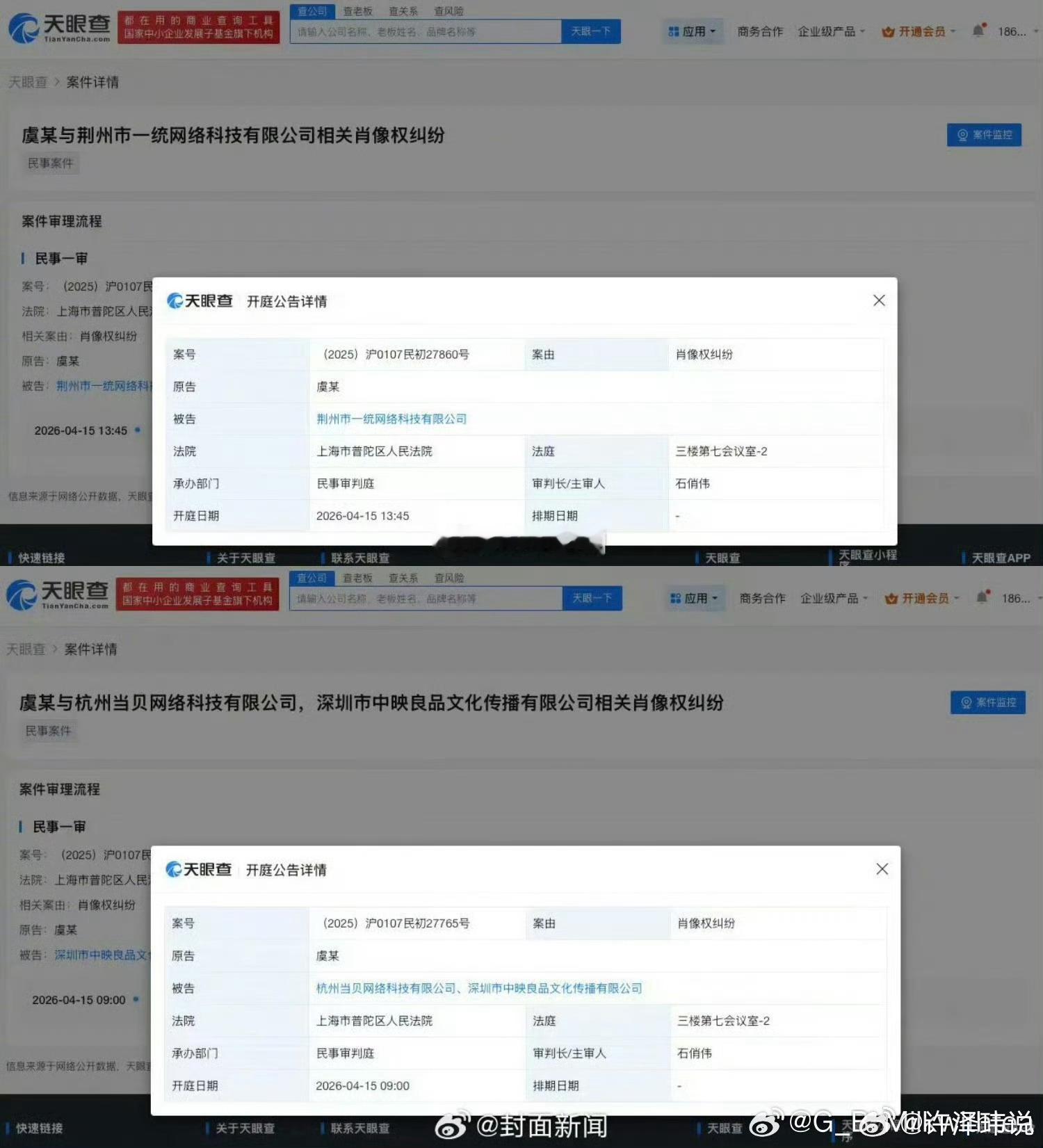Screen dimensions: 1043x1148
Task: Select 查公司 tab on the 荆州市一统 case page
Action: [x=312, y=11]
